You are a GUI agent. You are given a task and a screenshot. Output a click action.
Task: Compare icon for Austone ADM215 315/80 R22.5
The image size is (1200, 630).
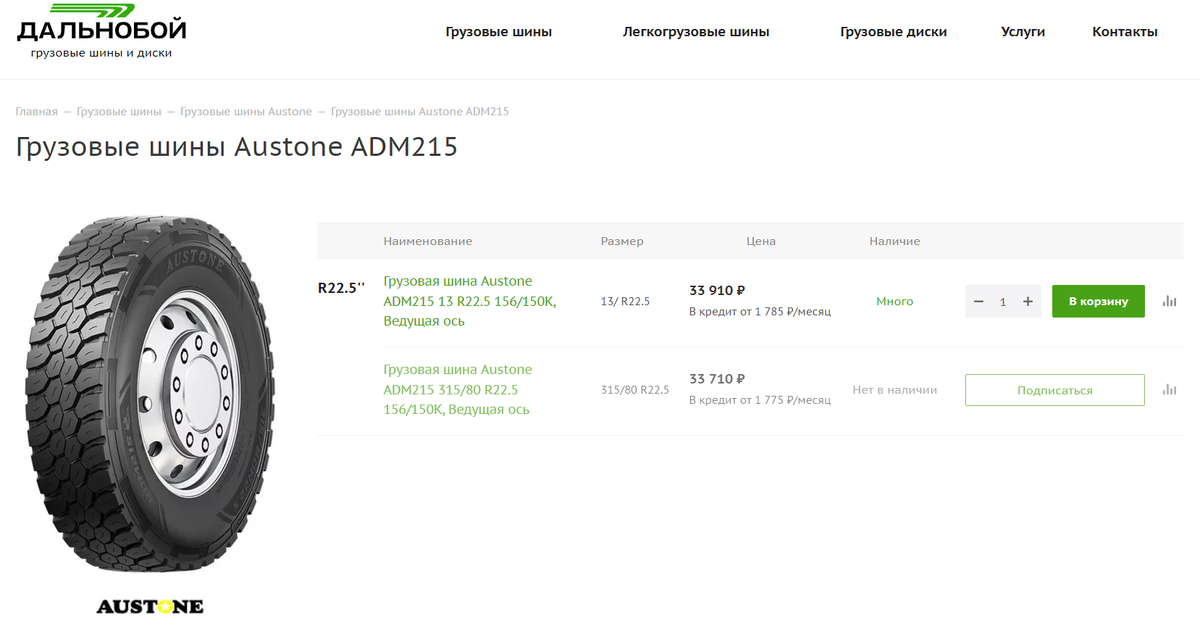click(x=1169, y=390)
